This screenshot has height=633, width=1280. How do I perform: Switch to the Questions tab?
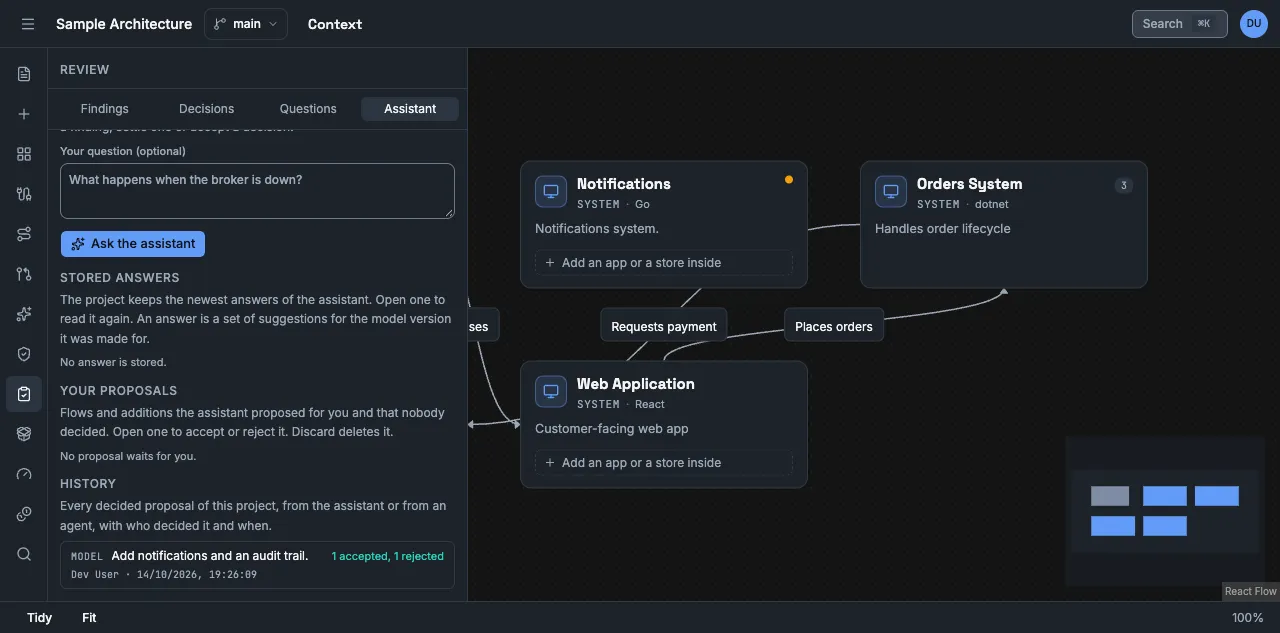308,109
